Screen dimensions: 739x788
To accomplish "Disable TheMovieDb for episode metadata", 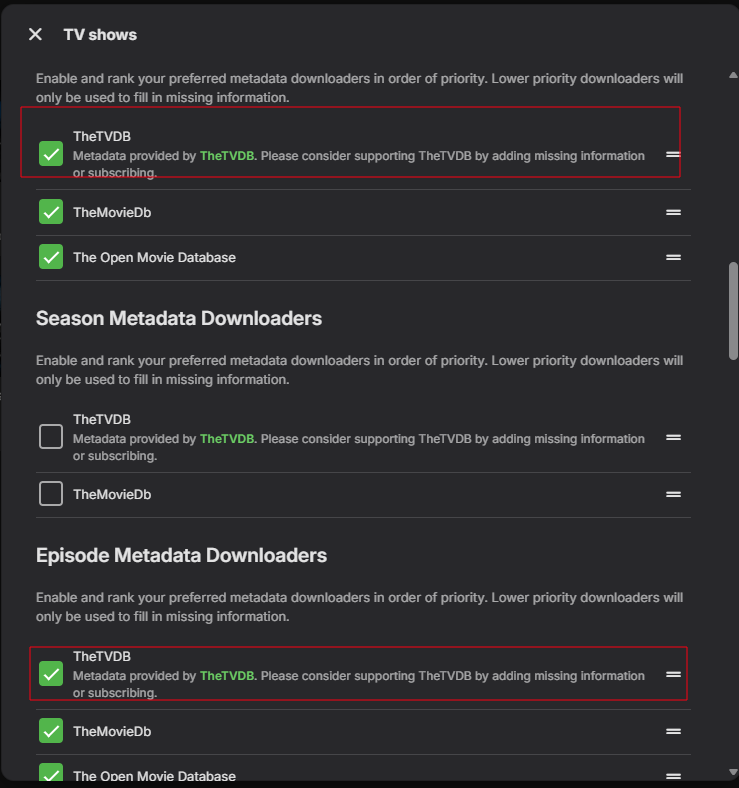I will pyautogui.click(x=51, y=731).
